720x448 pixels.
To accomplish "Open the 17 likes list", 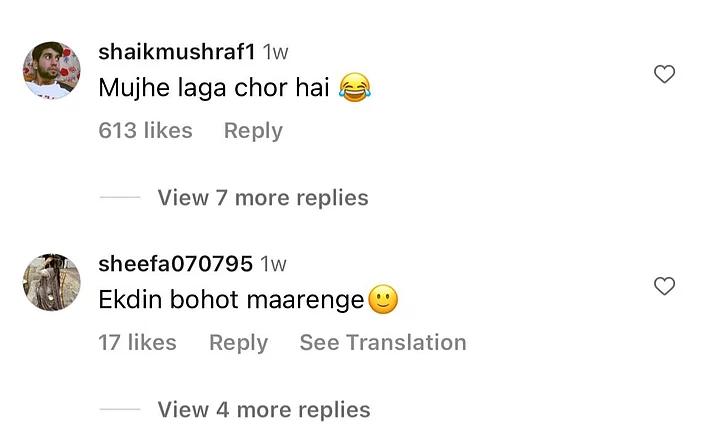I will click(137, 342).
